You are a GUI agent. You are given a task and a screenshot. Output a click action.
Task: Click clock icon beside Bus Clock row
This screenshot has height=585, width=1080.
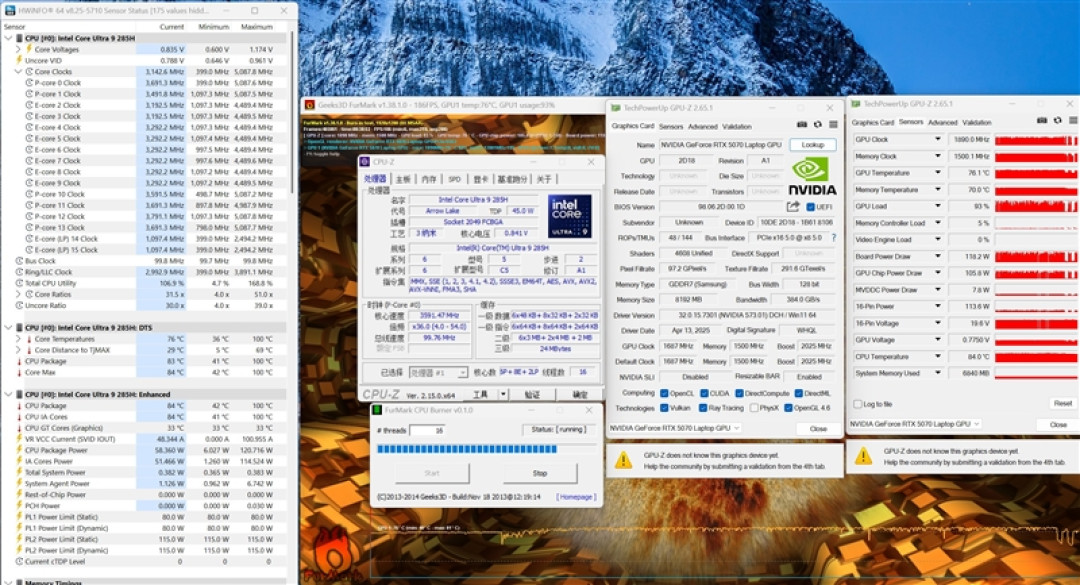point(19,261)
